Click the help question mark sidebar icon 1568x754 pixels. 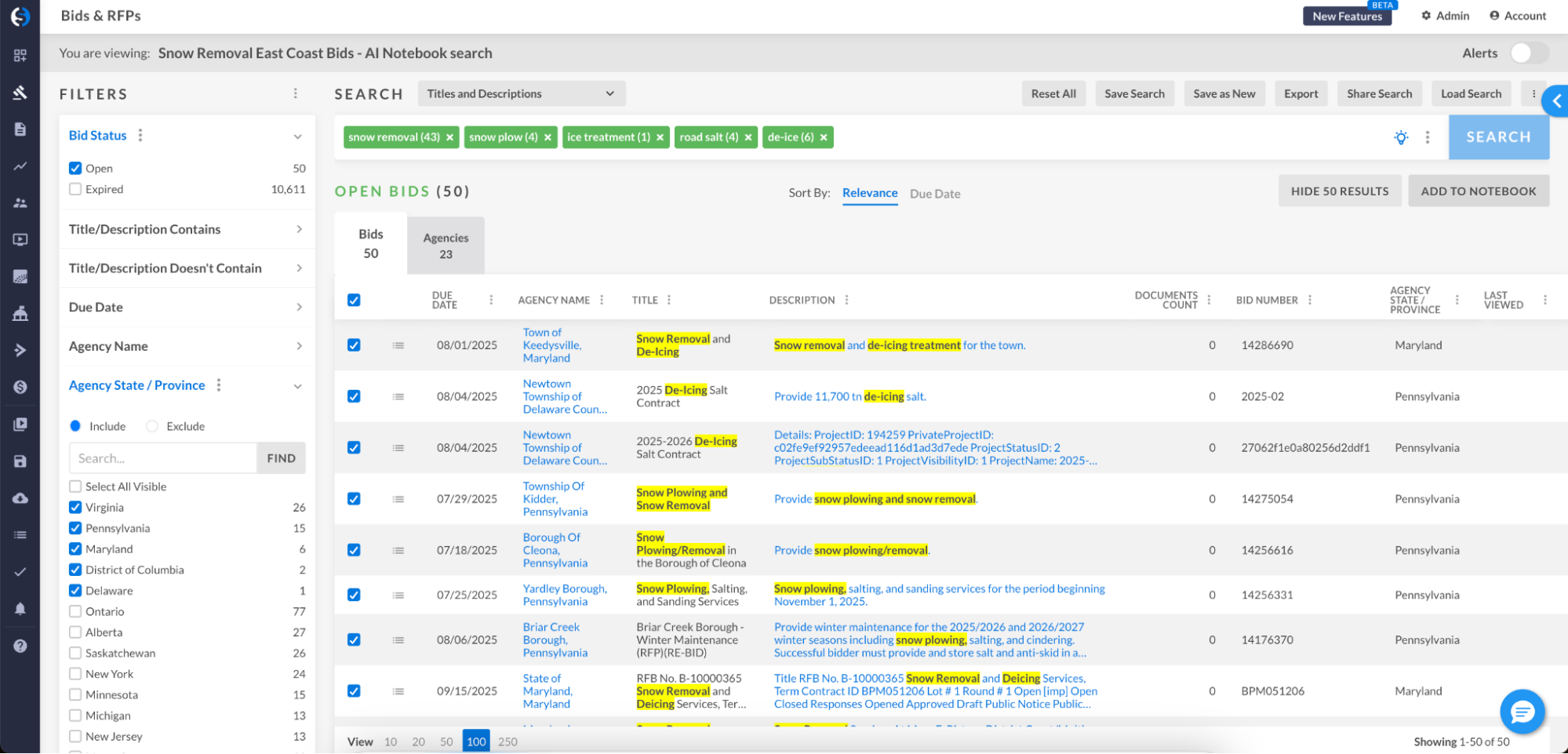tap(20, 646)
